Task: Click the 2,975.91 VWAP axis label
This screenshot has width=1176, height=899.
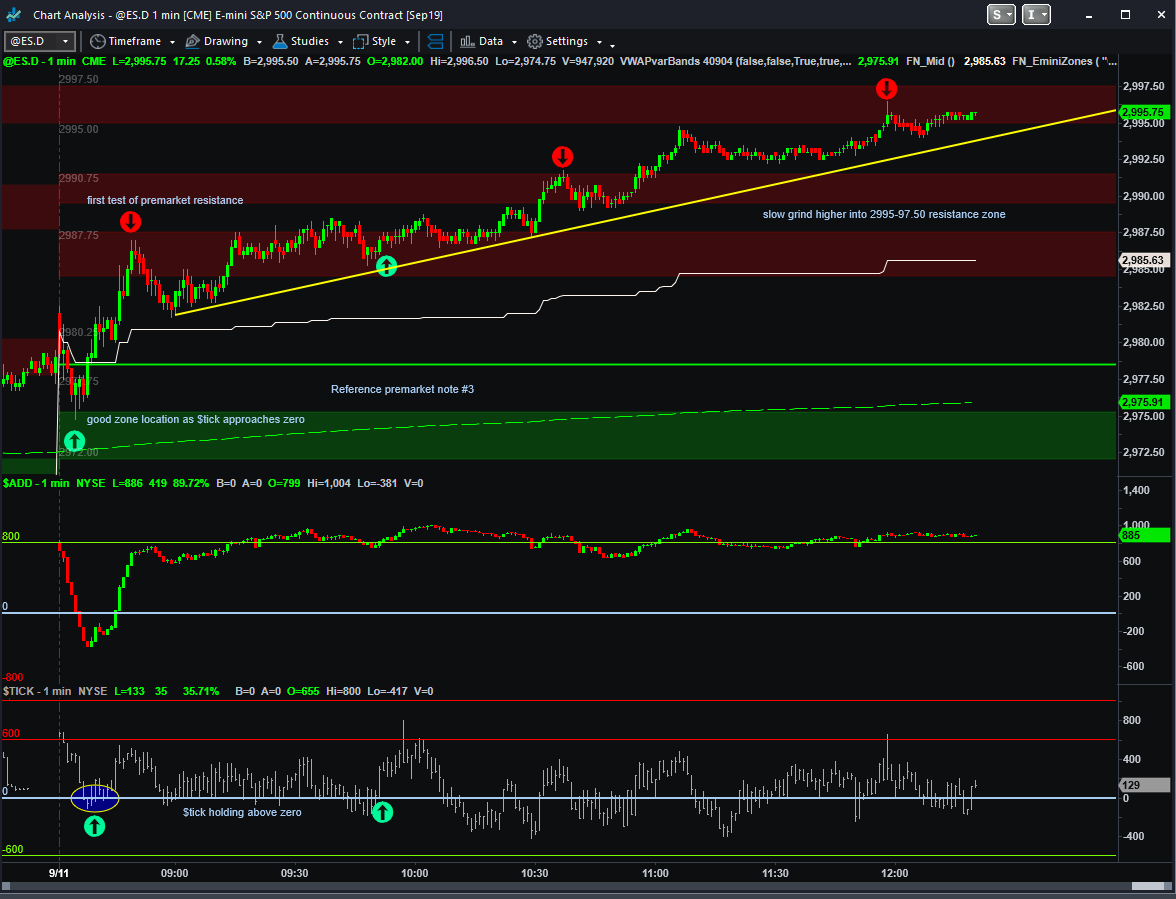Action: tap(1143, 402)
